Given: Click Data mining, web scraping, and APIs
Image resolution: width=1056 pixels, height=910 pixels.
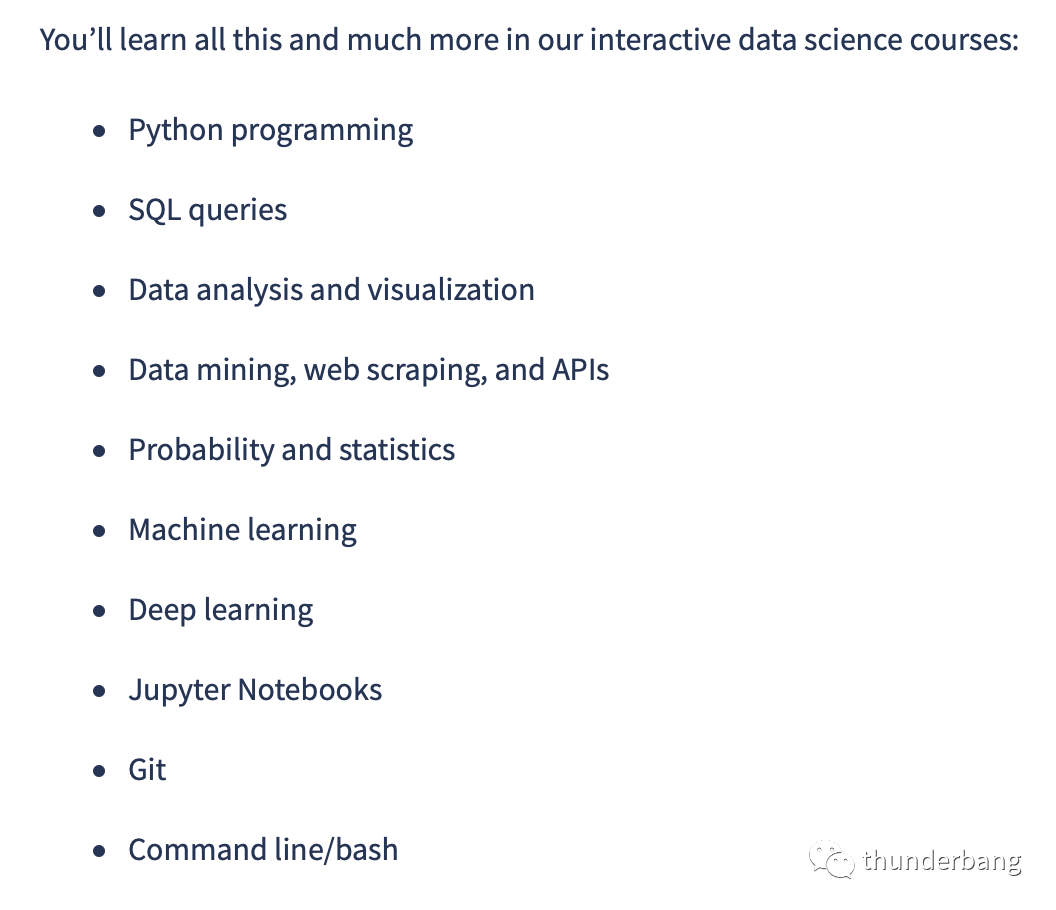Looking at the screenshot, I should [x=368, y=370].
